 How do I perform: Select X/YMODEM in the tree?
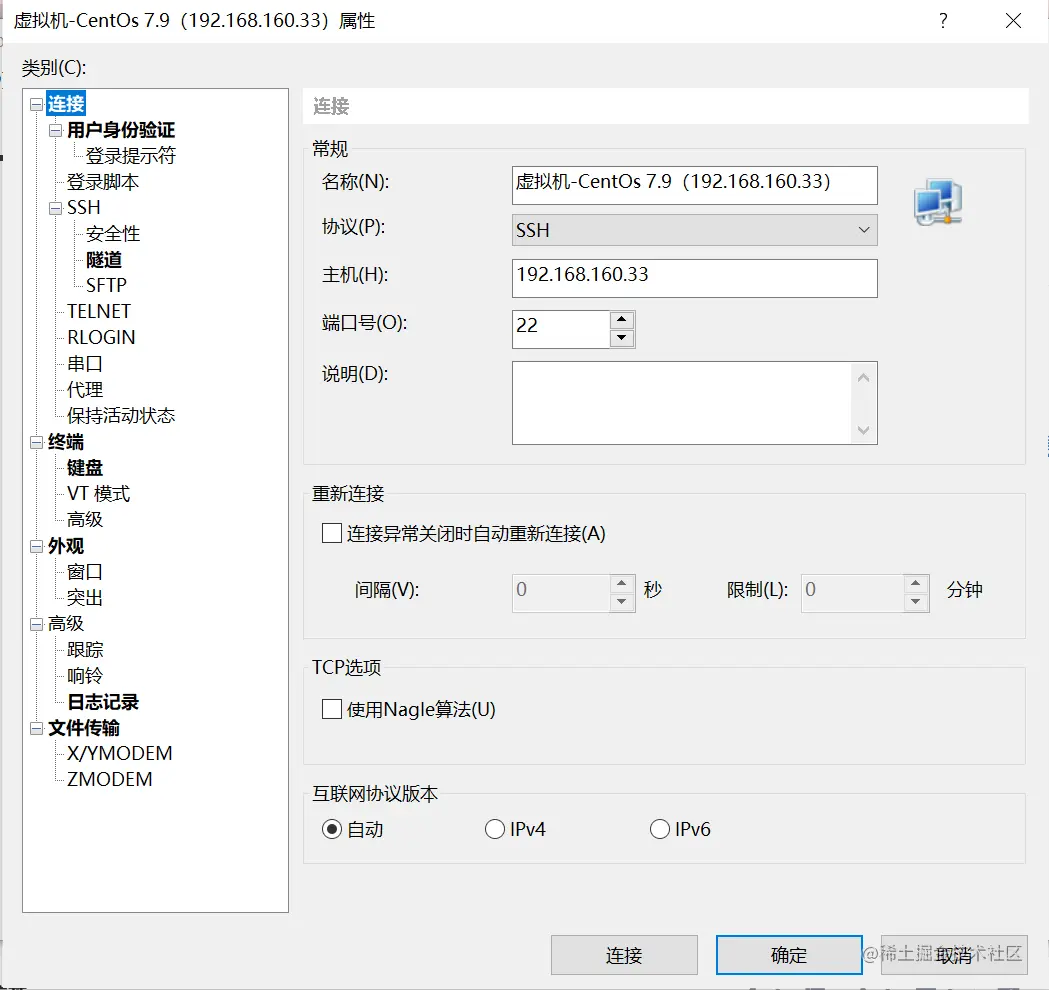coord(120,753)
